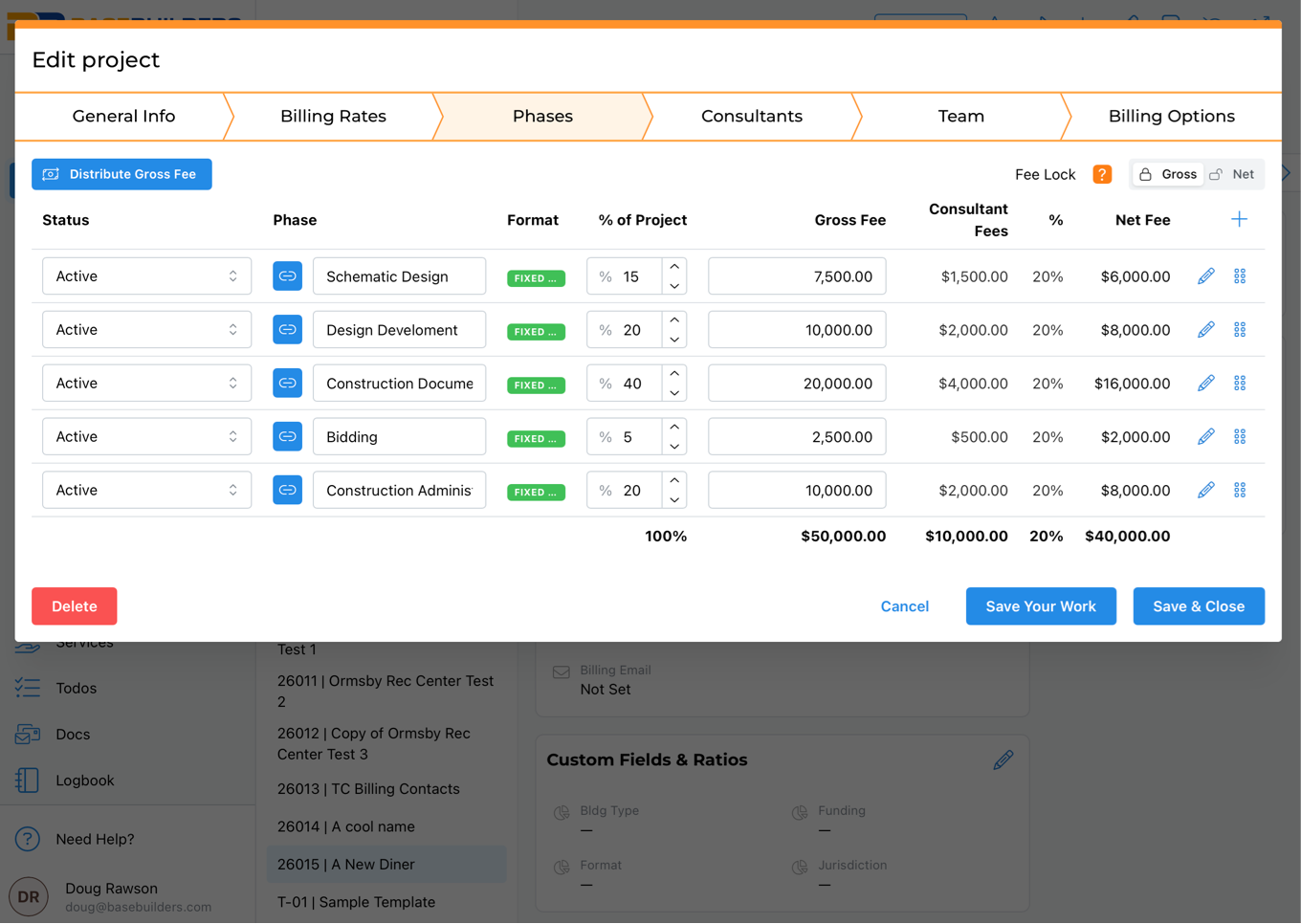This screenshot has width=1301, height=924.
Task: Edit Construction Documents row pencil icon
Action: pyautogui.click(x=1206, y=384)
